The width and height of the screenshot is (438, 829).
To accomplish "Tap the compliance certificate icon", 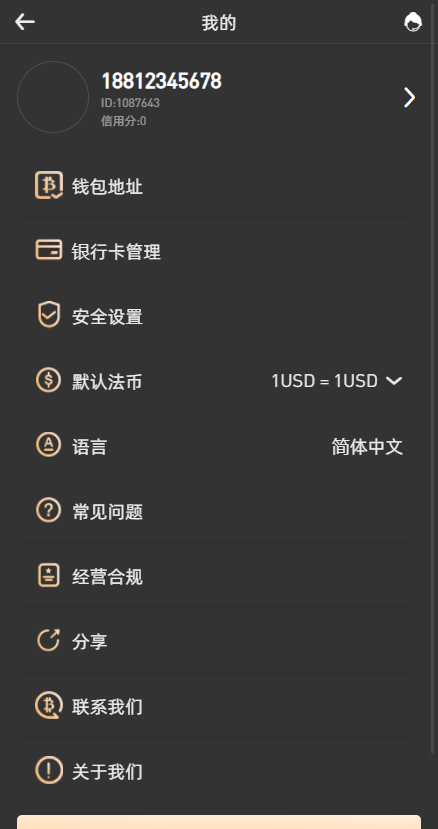I will pyautogui.click(x=49, y=575).
